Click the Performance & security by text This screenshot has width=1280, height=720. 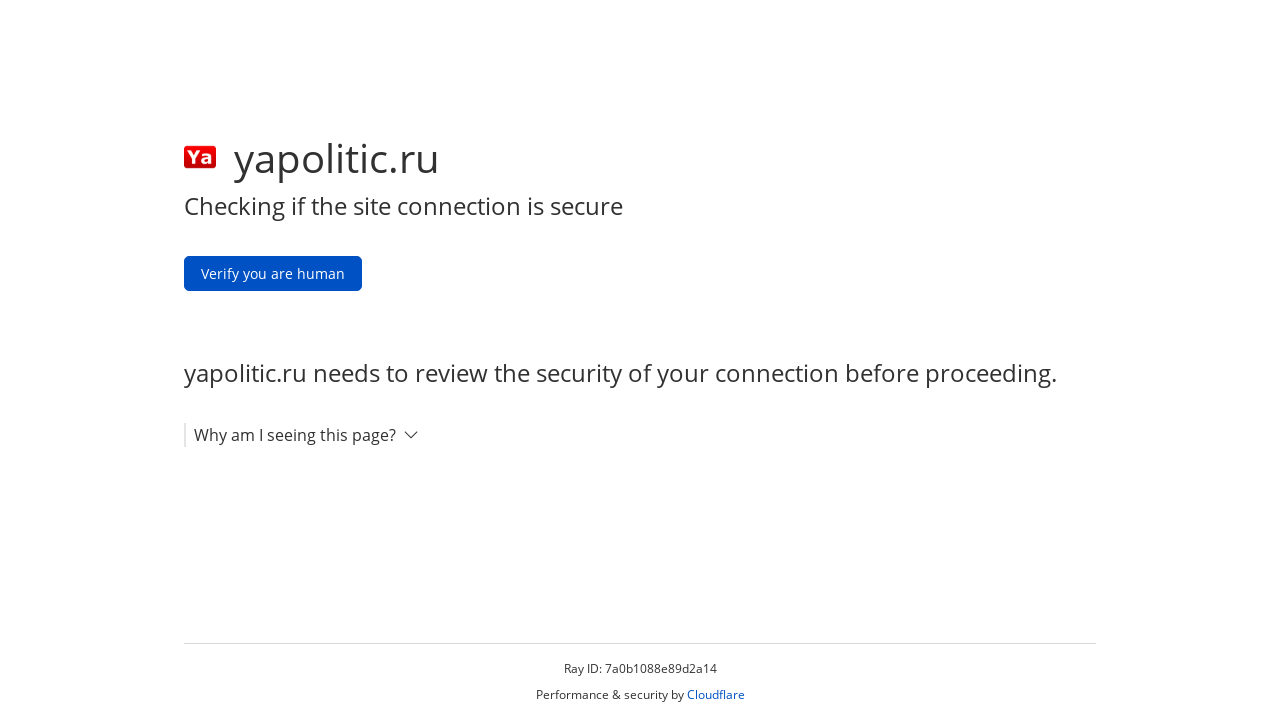tap(610, 695)
